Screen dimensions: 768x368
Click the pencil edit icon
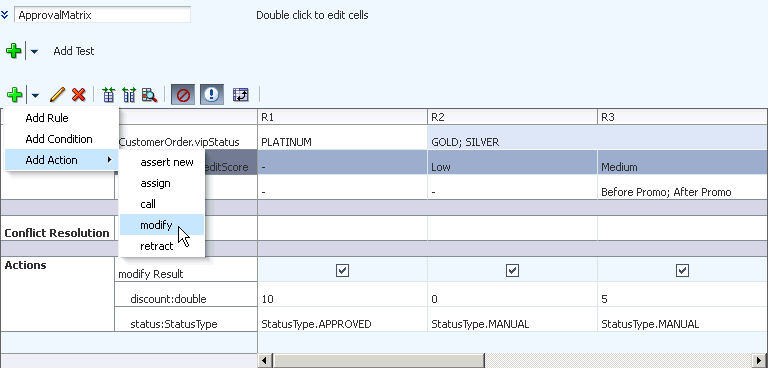point(57,95)
